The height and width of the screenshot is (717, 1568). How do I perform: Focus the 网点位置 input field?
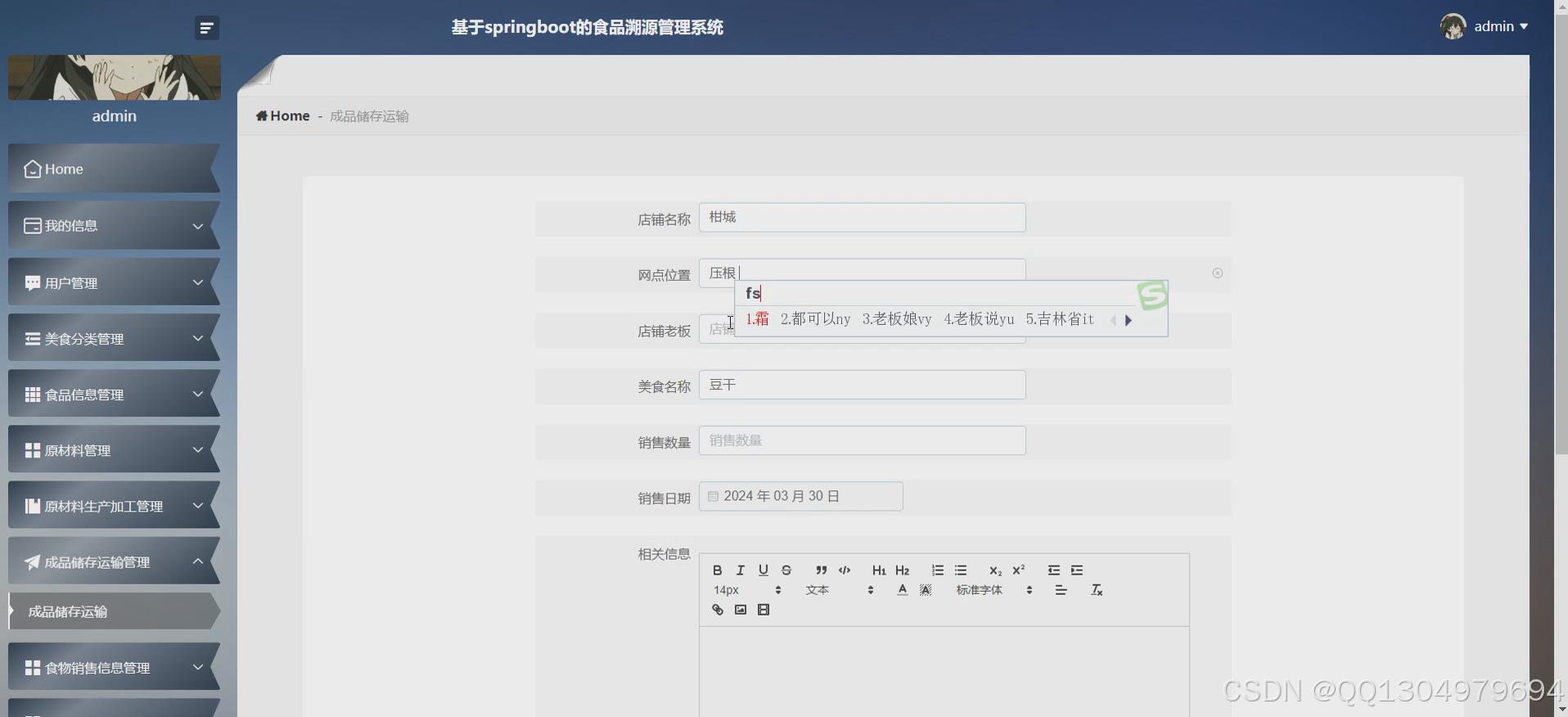point(862,272)
